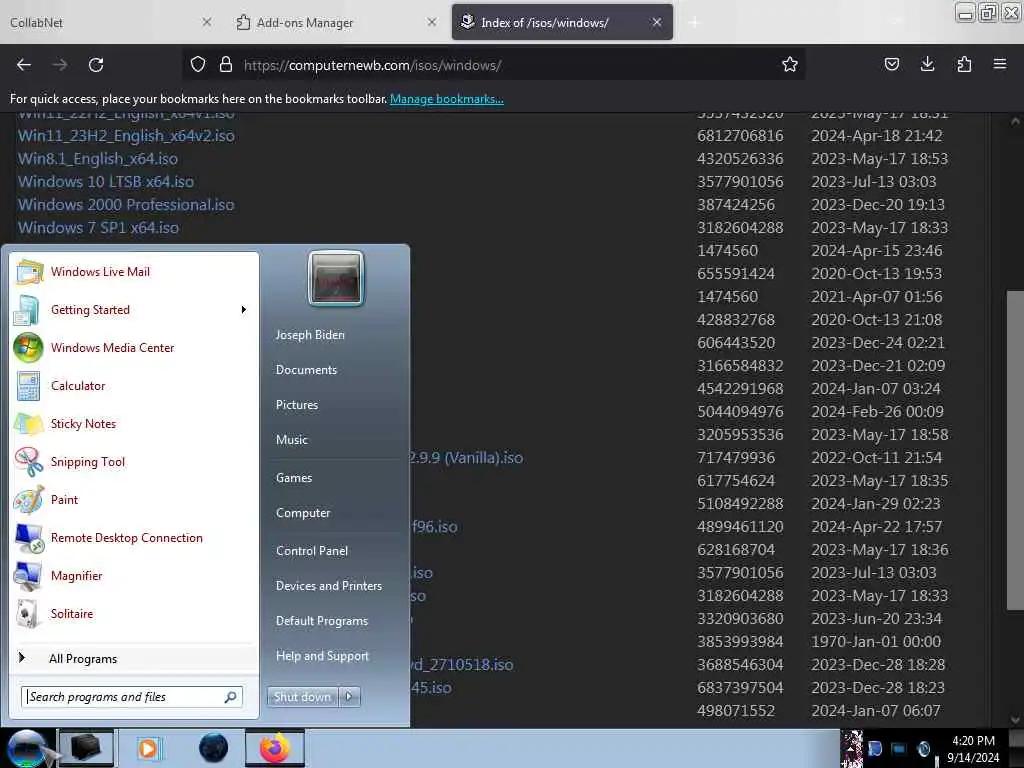The image size is (1024, 768).
Task: Launch Solitaire game
Action: point(135,614)
